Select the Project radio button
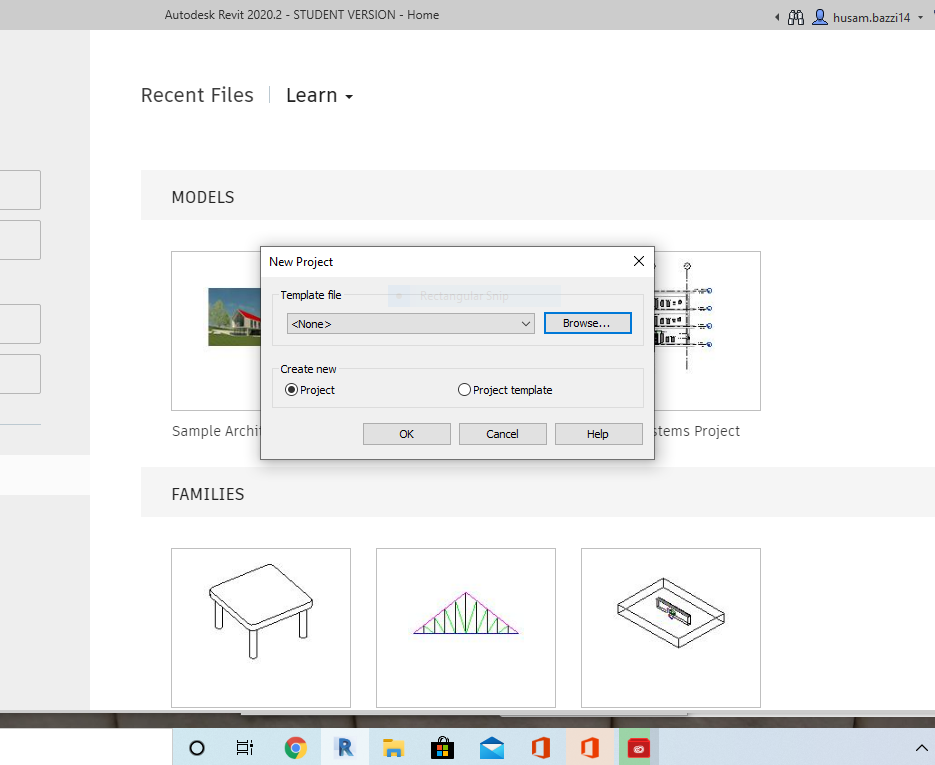 tap(291, 390)
